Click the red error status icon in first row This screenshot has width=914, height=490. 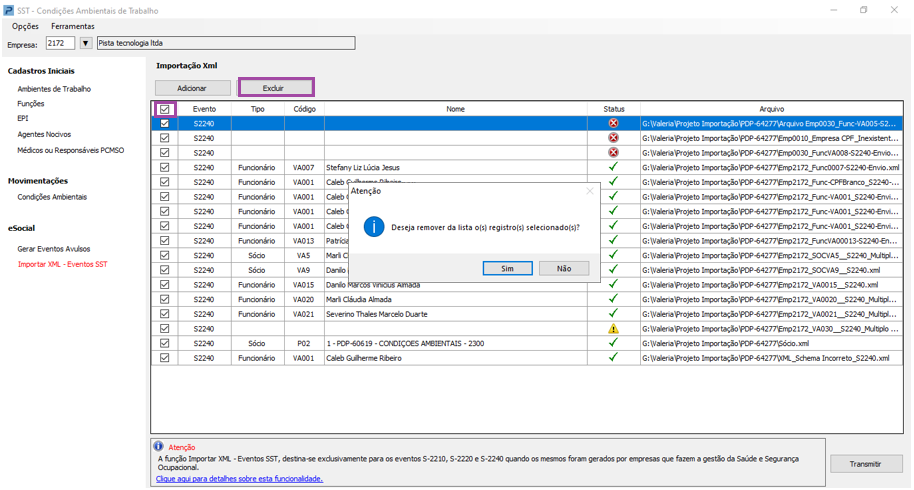(x=613, y=123)
